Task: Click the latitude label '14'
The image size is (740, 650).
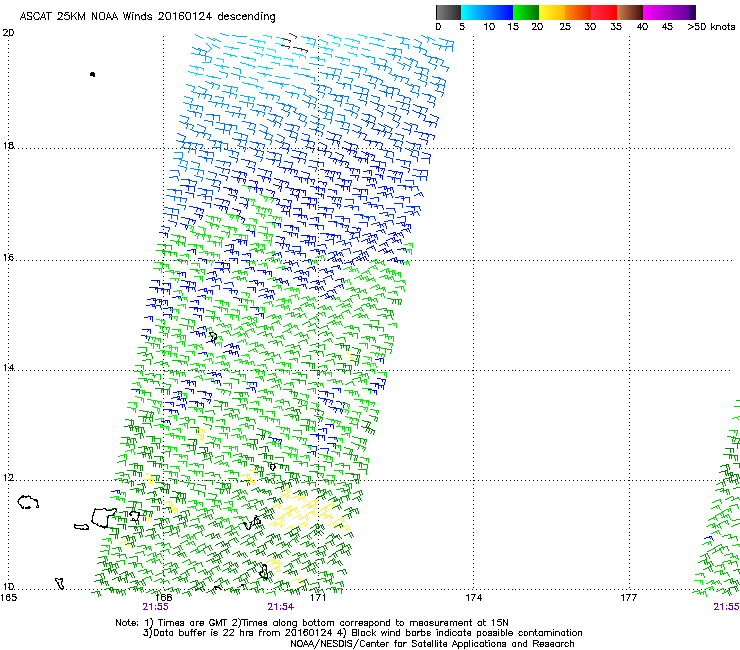Action: pos(8,368)
